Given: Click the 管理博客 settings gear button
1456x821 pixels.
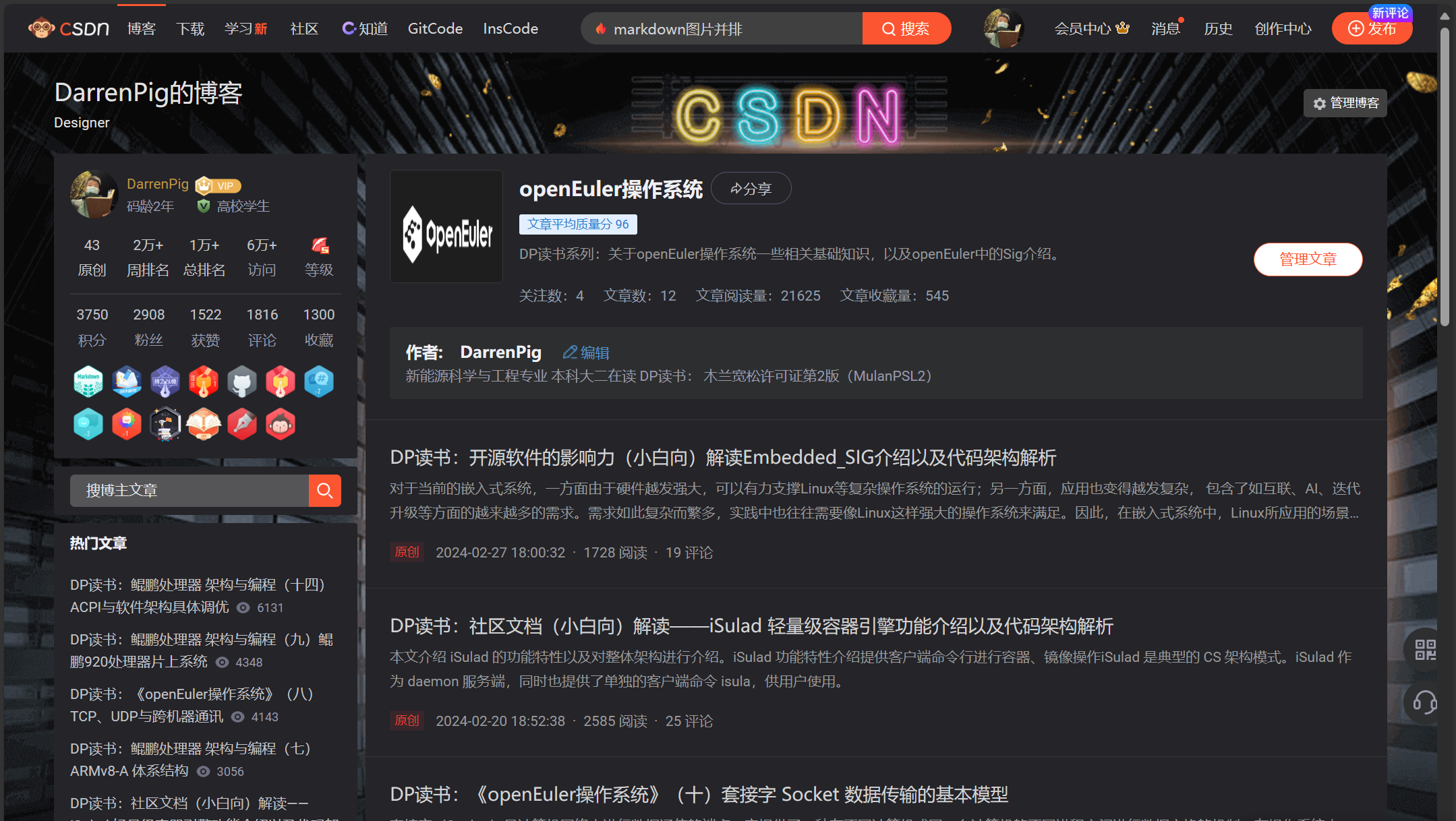Looking at the screenshot, I should [1344, 102].
